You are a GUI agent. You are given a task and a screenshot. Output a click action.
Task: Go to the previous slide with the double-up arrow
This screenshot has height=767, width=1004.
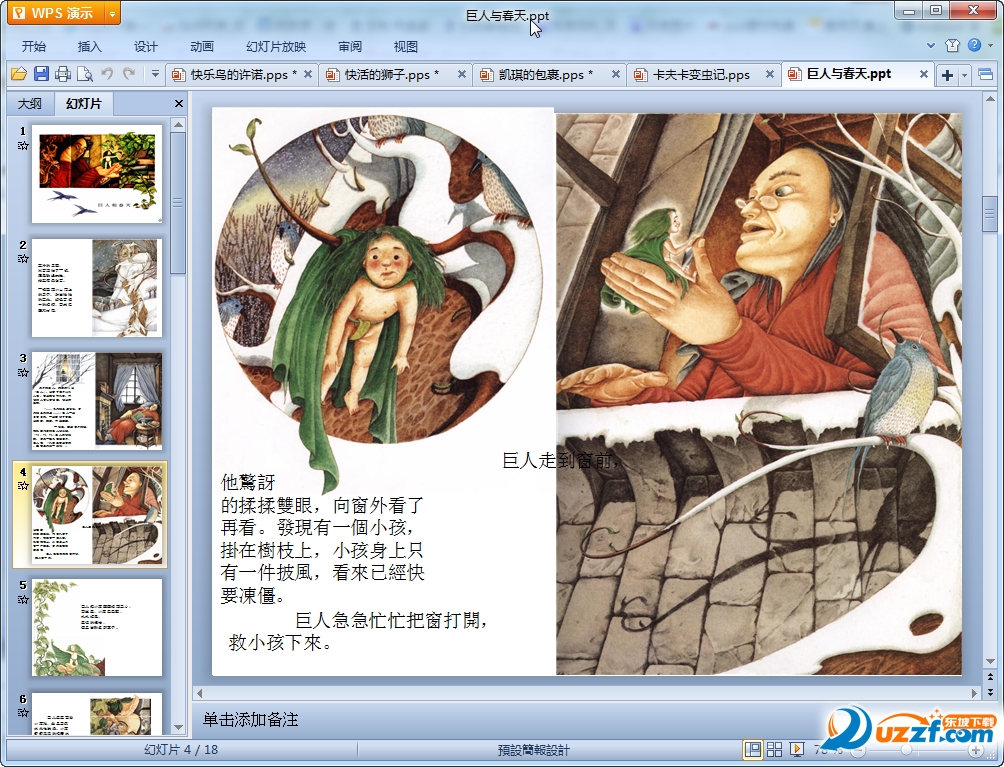tap(990, 677)
